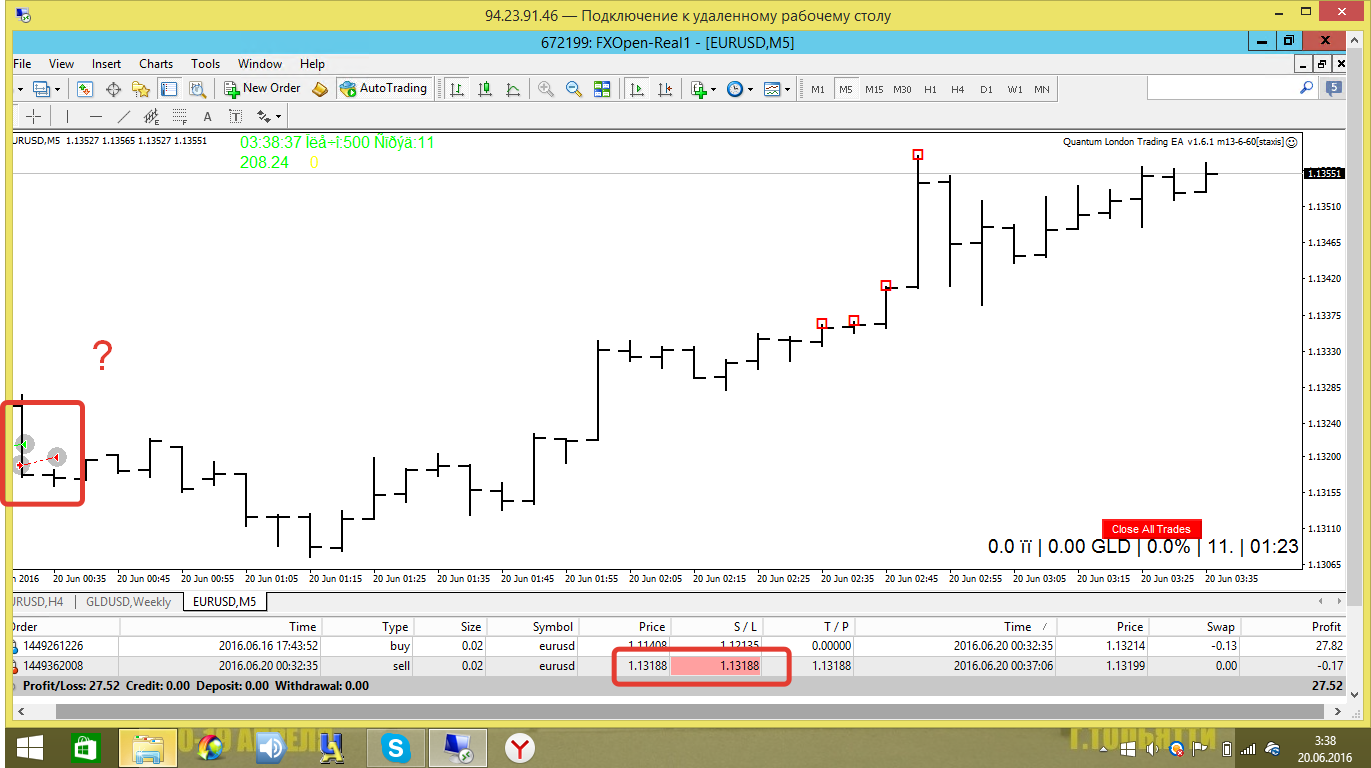Switch to the GLDUSD,Weekly chart tab
The height and width of the screenshot is (768, 1371).
(x=128, y=602)
